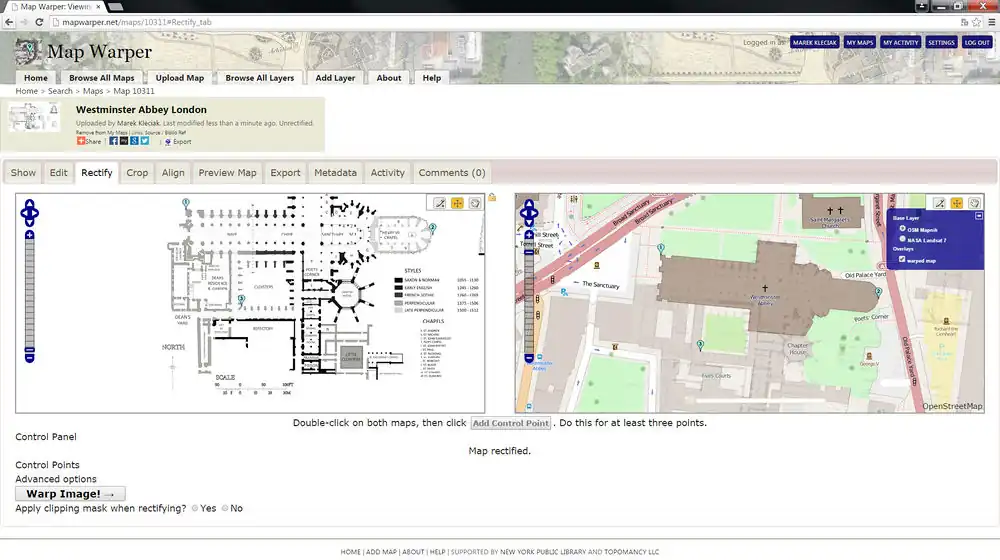Open the Preview Map tab
The width and height of the screenshot is (1000, 560).
(x=227, y=173)
